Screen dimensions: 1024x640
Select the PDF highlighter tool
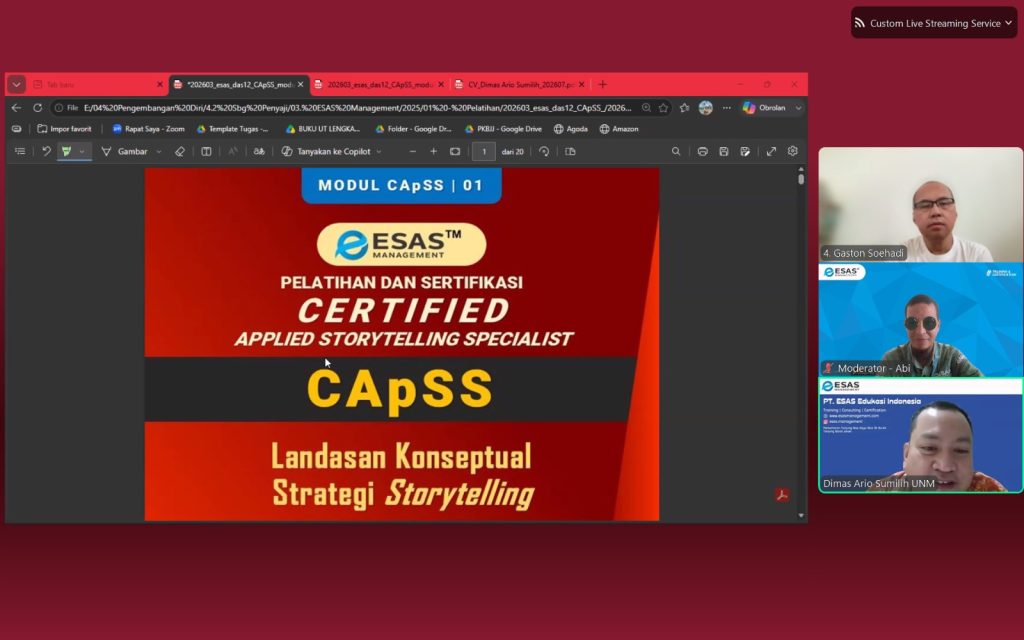point(66,152)
